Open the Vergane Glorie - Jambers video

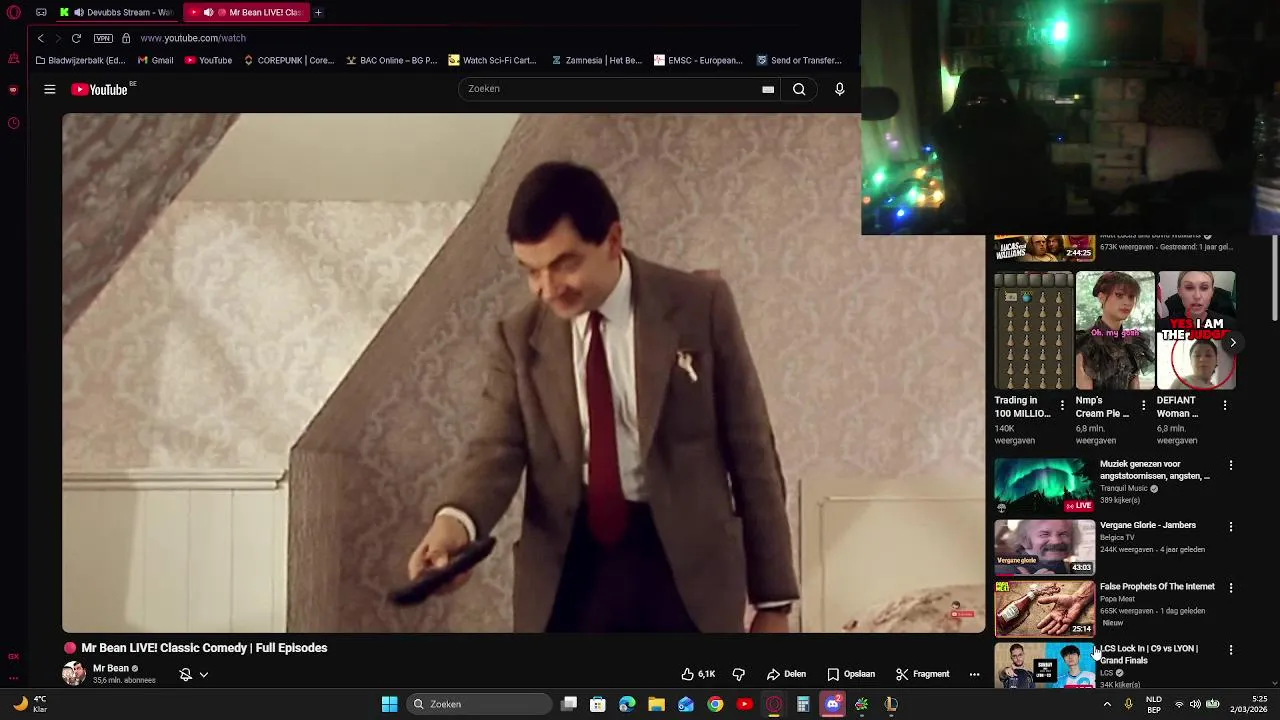pyautogui.click(x=1044, y=547)
